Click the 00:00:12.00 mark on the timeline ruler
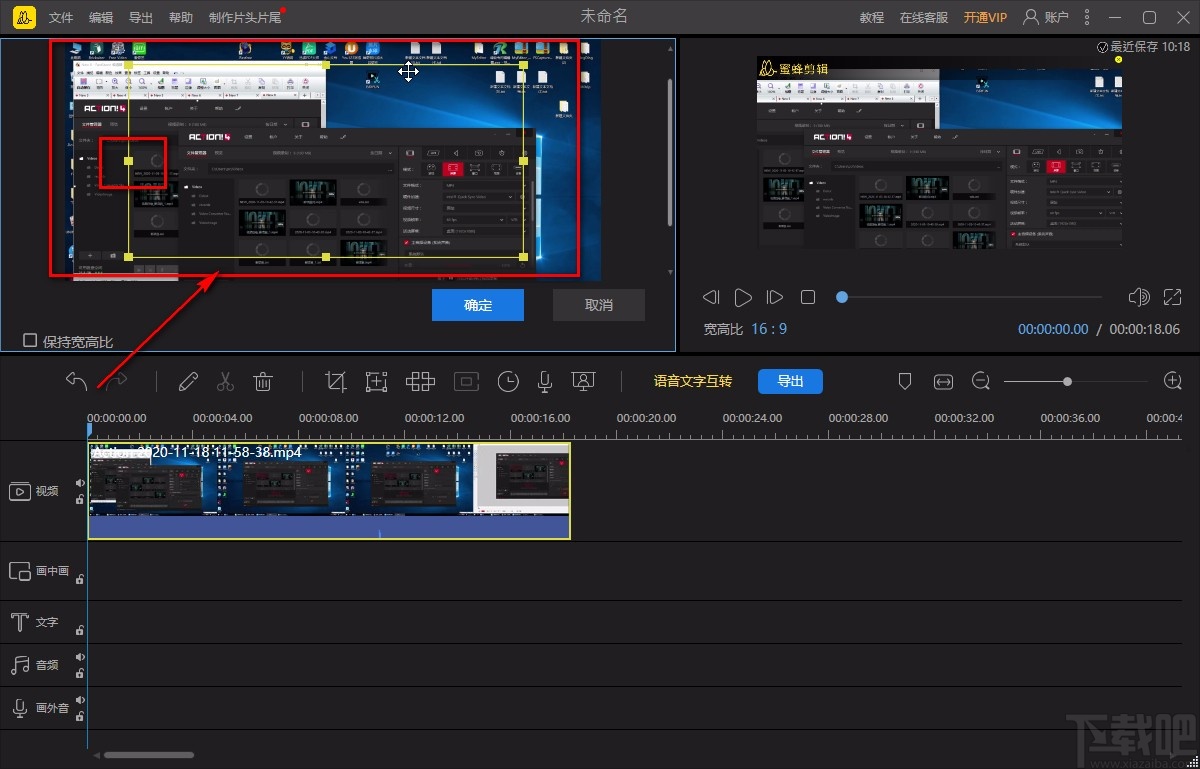 click(x=434, y=418)
